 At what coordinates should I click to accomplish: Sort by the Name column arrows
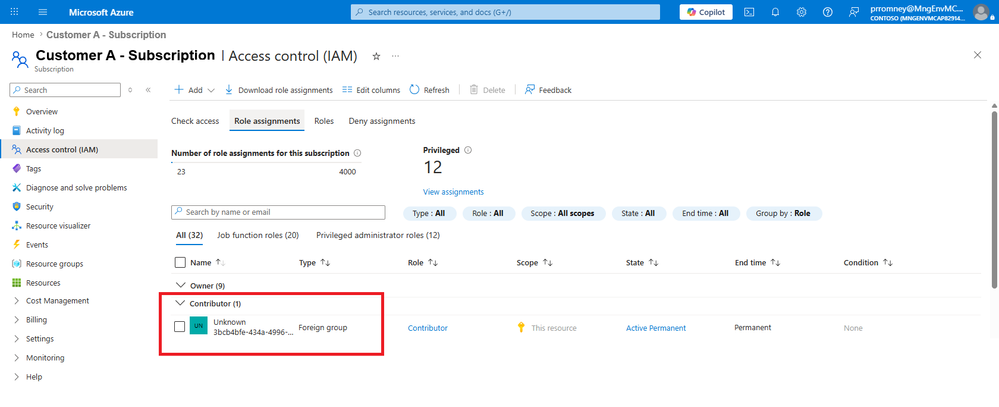point(220,262)
